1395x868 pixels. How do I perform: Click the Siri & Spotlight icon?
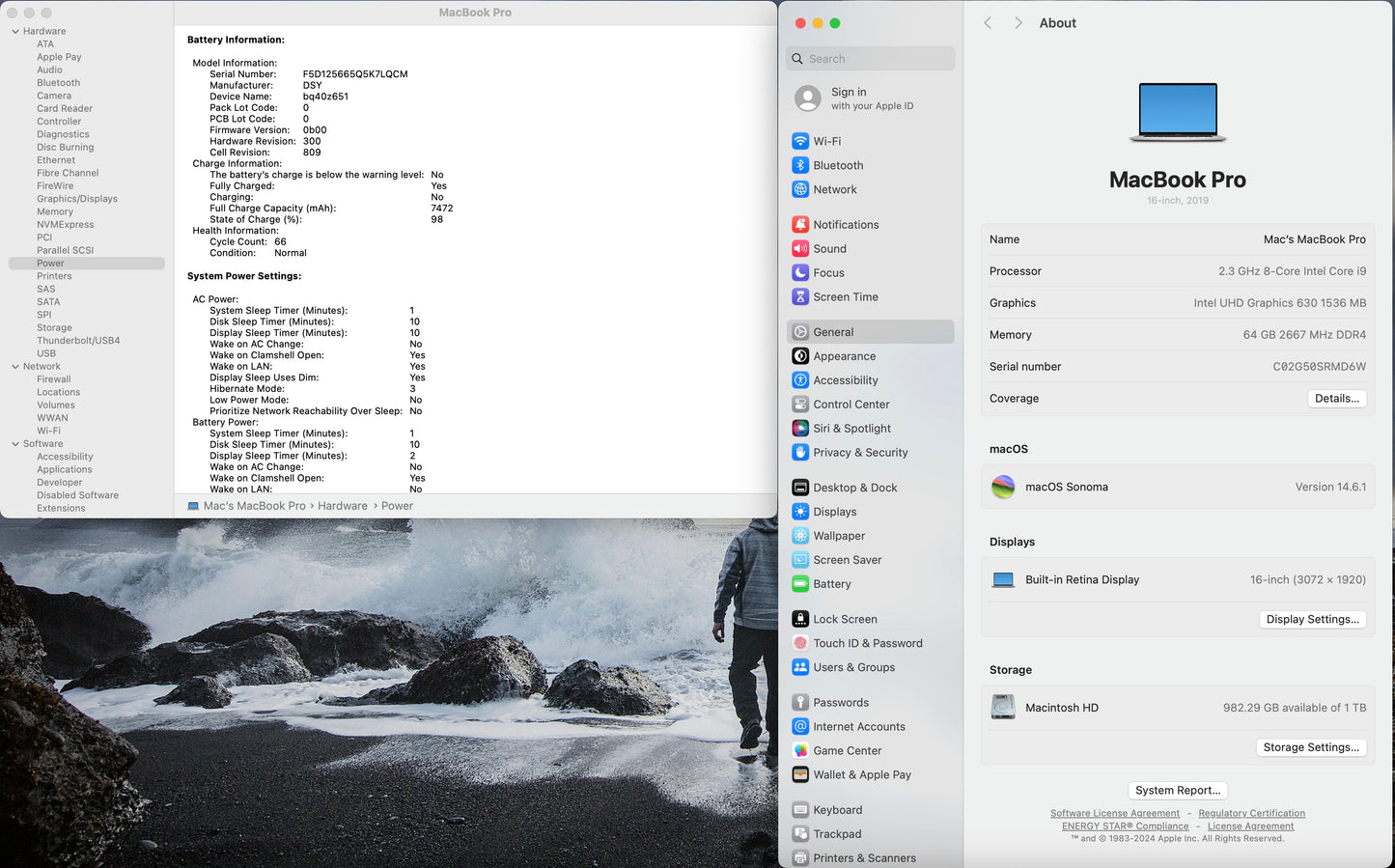pos(800,428)
